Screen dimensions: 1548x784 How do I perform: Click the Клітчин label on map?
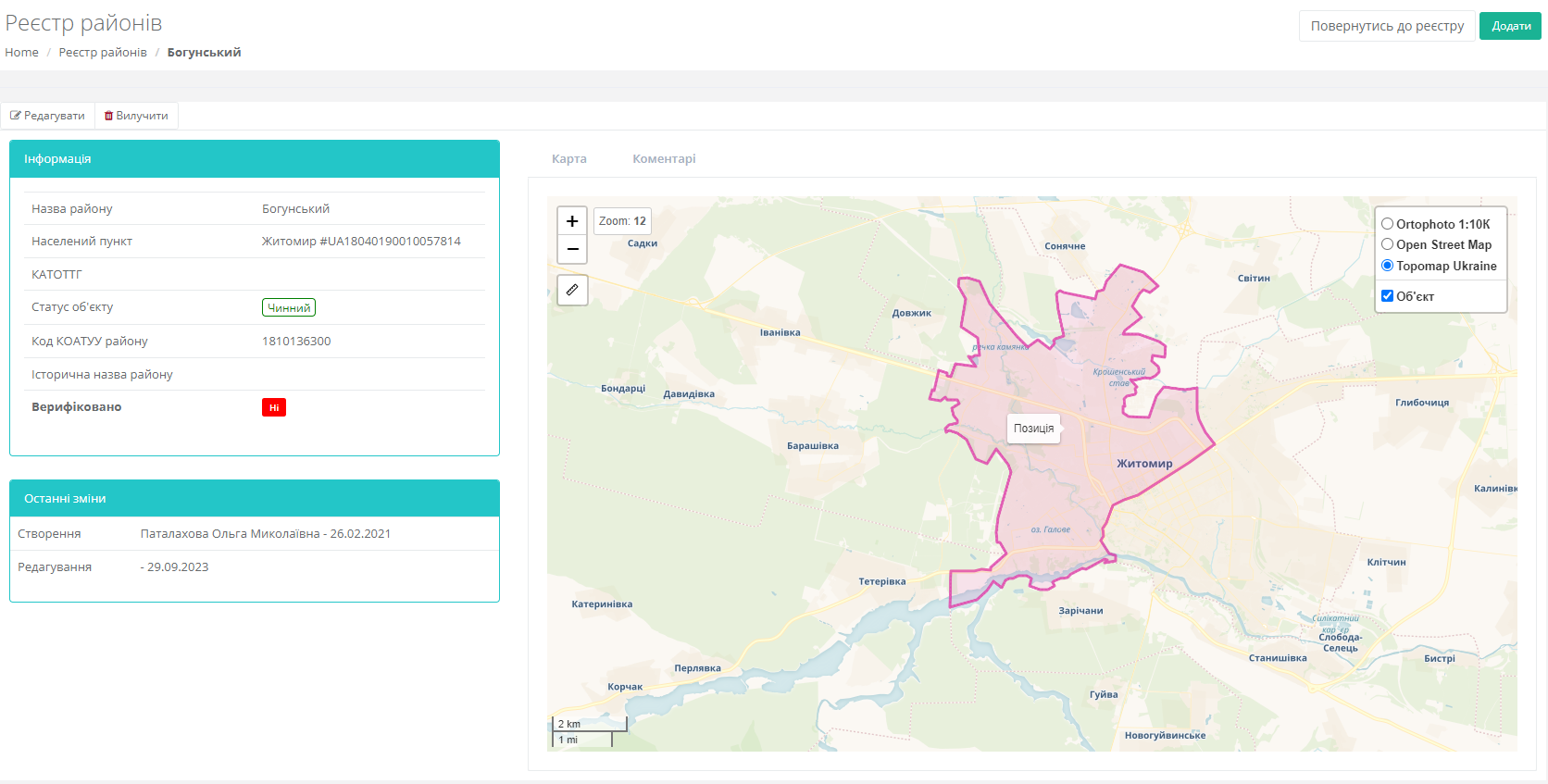[x=1386, y=563]
